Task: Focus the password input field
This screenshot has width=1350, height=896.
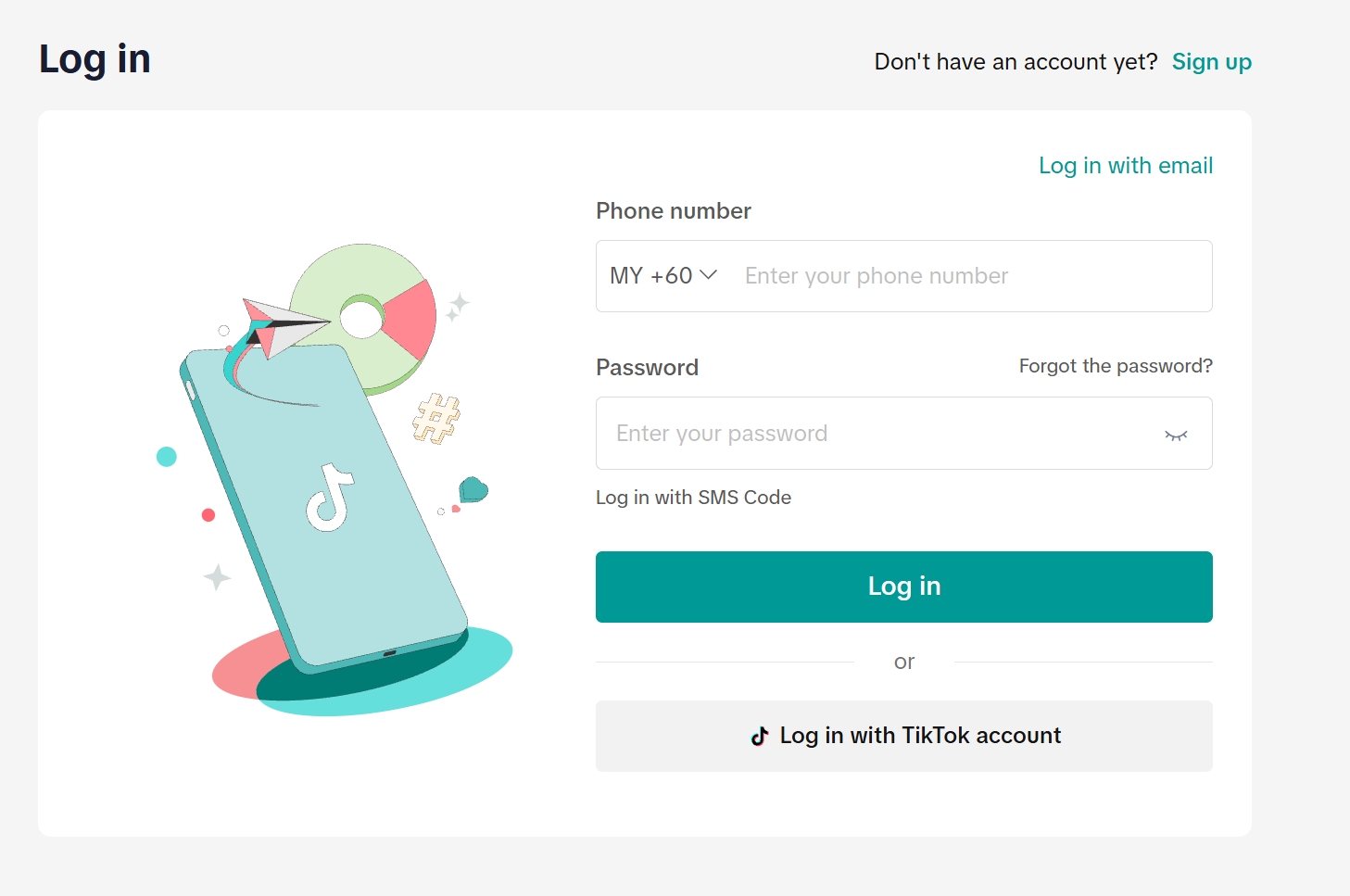Action: [880, 434]
